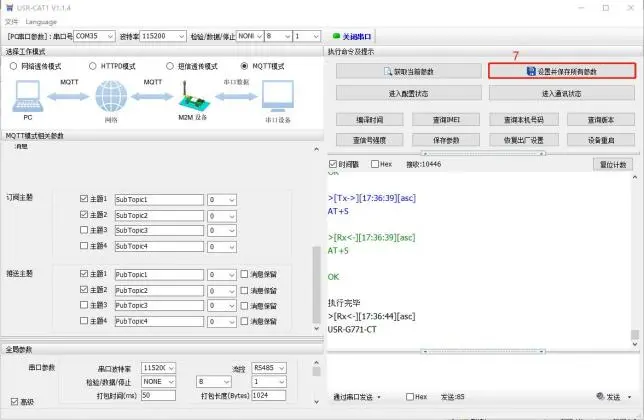This screenshot has height=420, width=644.
Task: Click the PubTopic4 input field
Action: pos(159,321)
